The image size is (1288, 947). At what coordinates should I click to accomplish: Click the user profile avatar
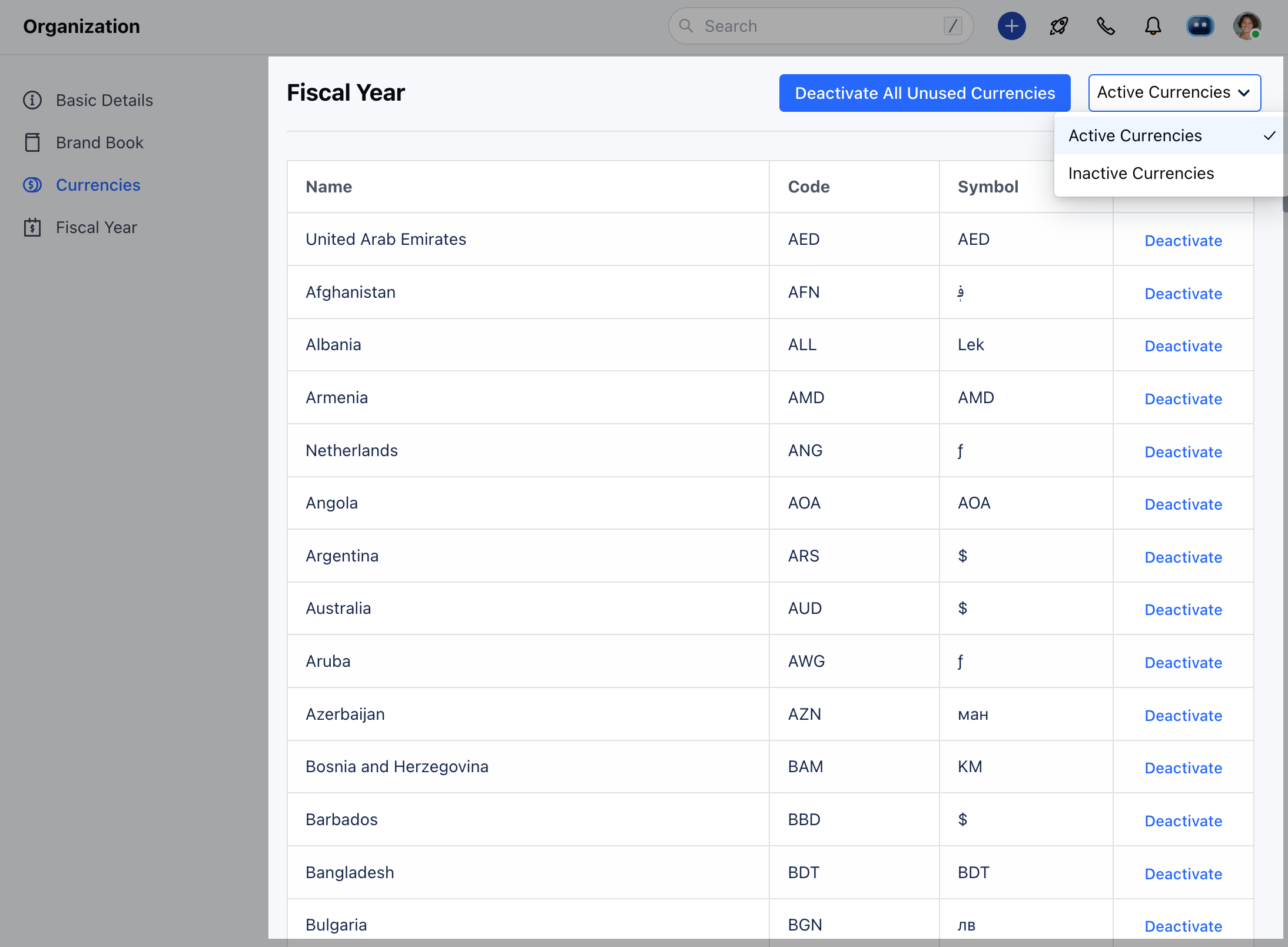click(1246, 26)
